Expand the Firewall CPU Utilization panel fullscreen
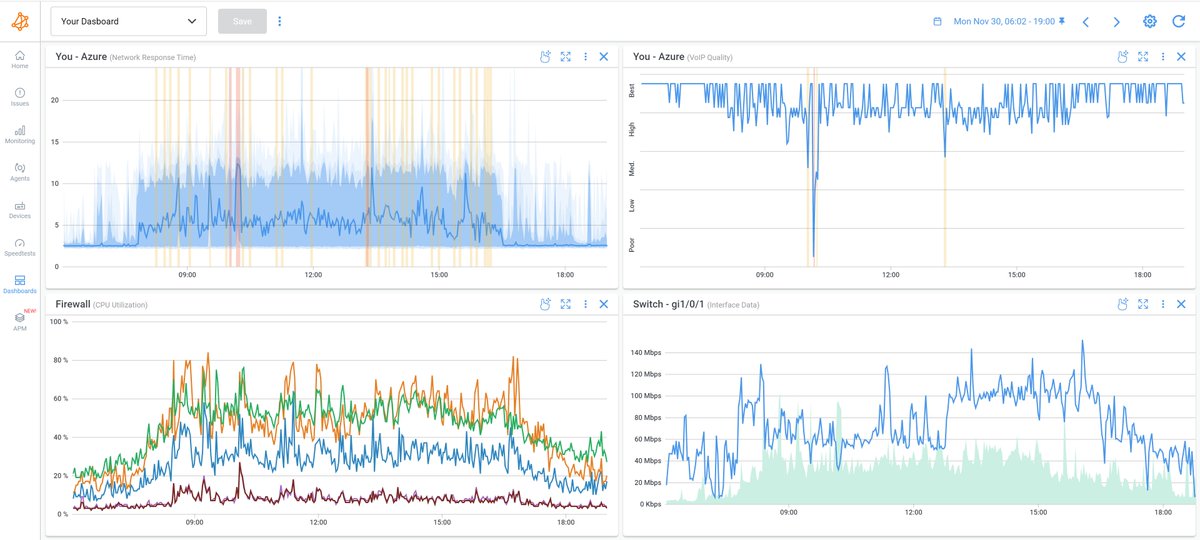The image size is (1200, 540). [566, 304]
